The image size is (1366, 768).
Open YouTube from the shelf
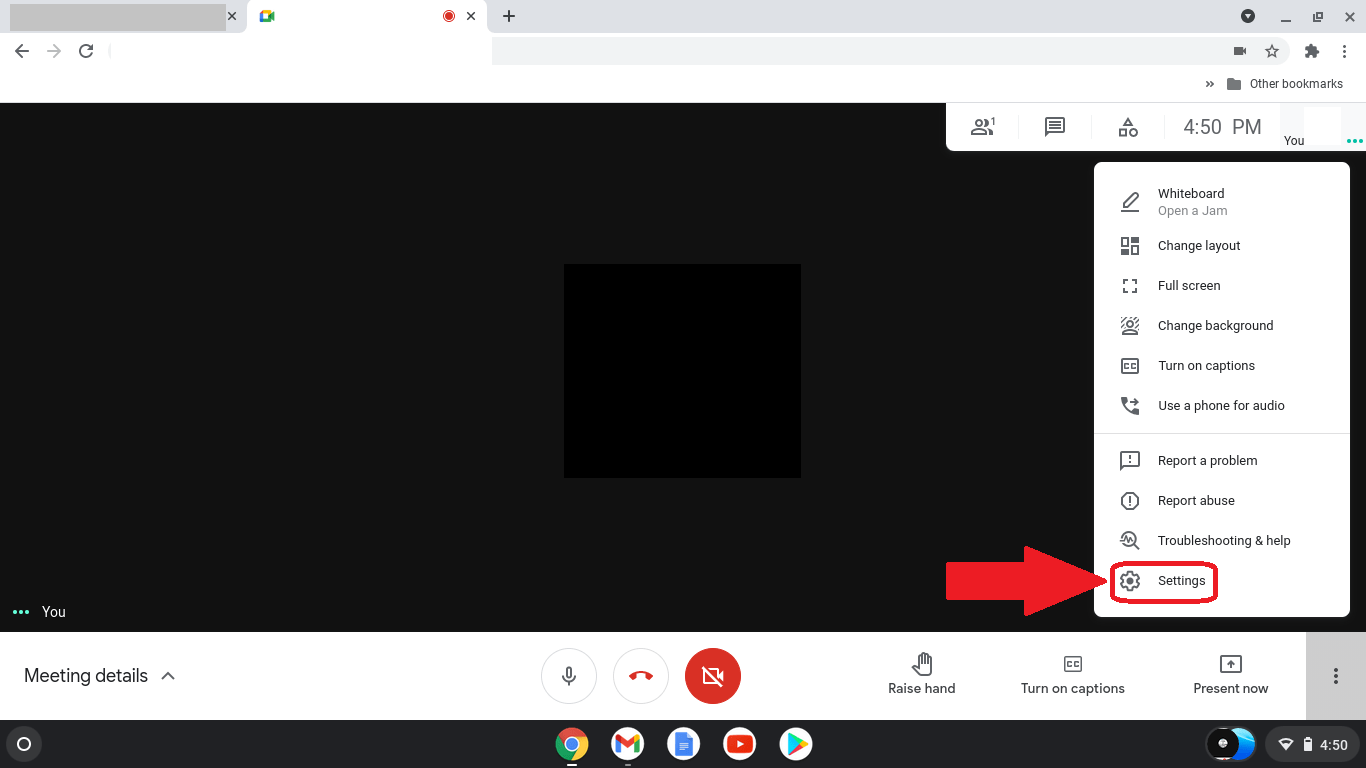pos(740,744)
